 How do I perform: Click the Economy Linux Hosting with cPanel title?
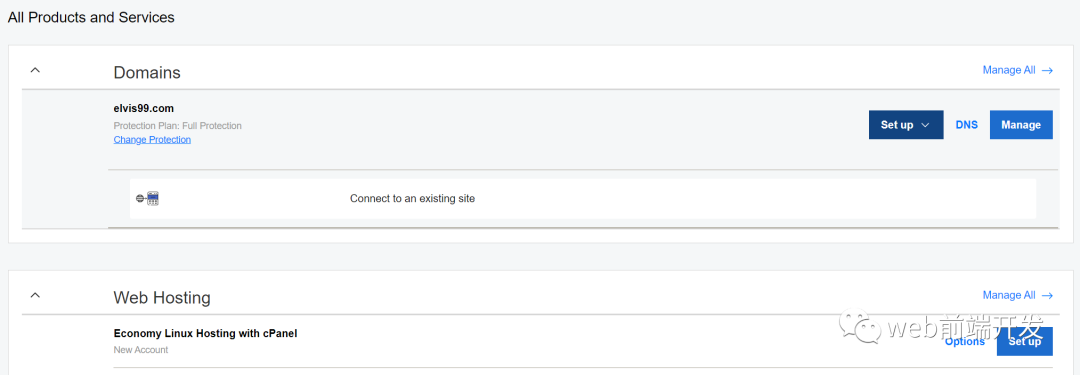click(205, 334)
